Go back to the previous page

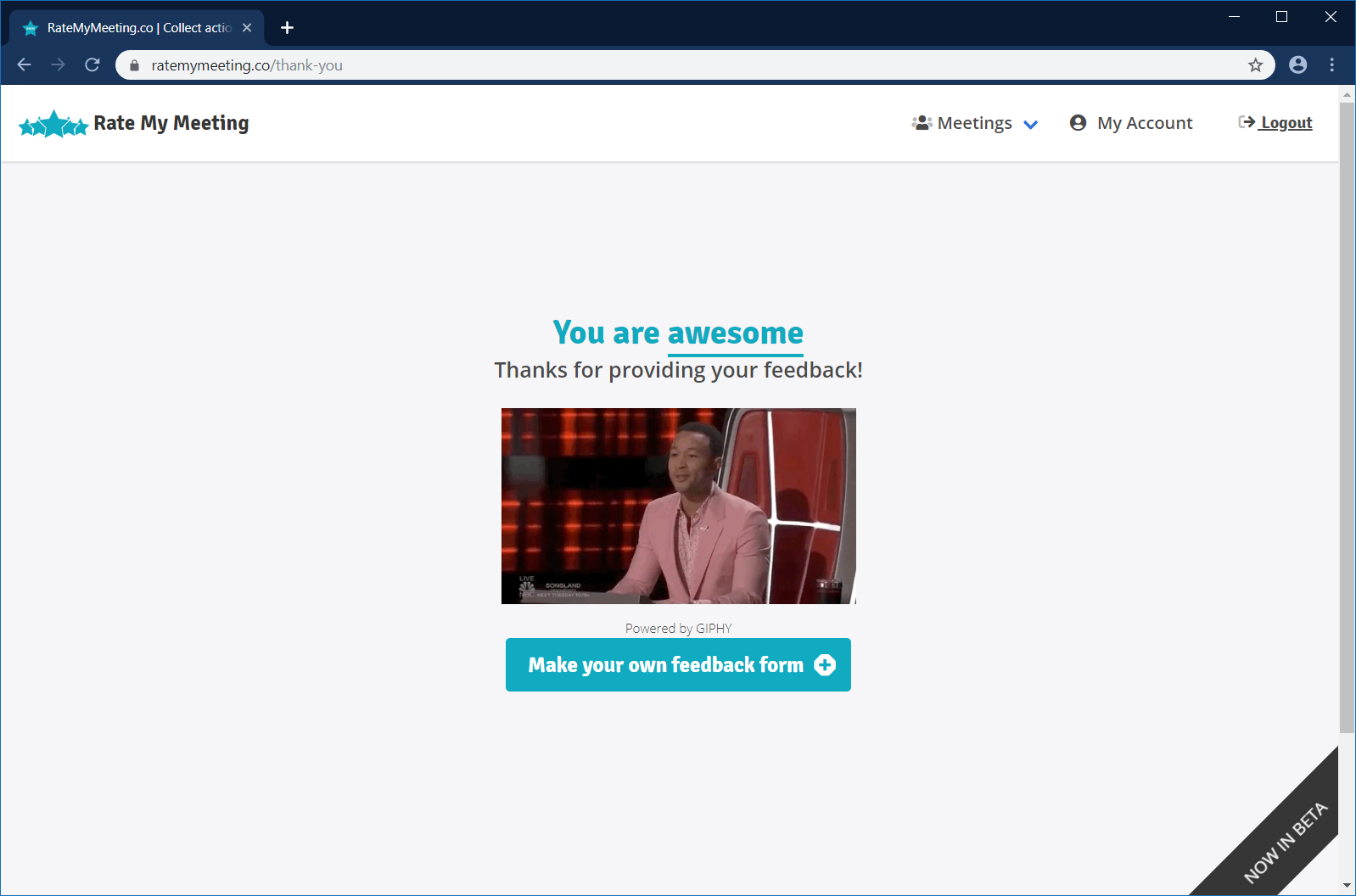pos(24,65)
